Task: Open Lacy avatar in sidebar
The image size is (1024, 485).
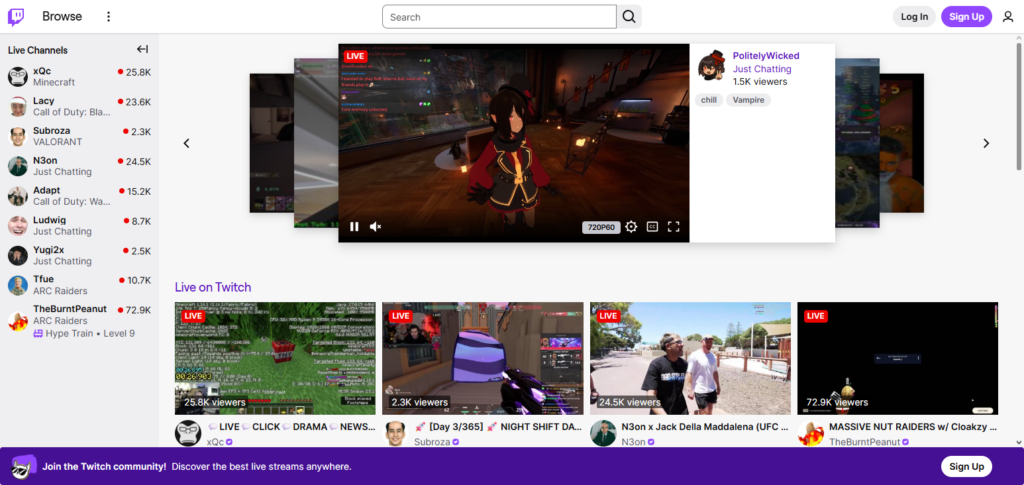Action: tap(18, 106)
